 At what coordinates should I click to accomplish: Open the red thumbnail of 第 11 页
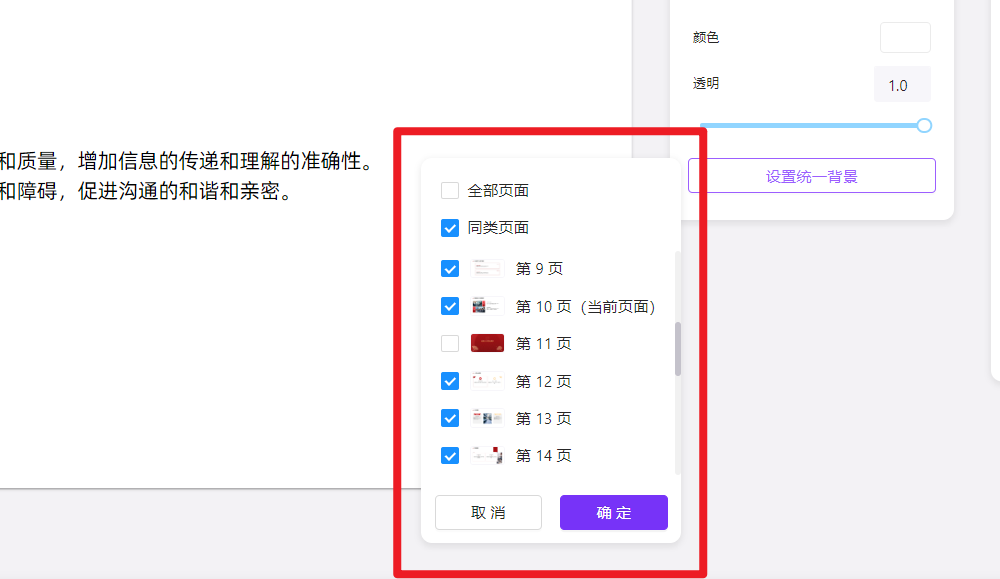point(487,343)
